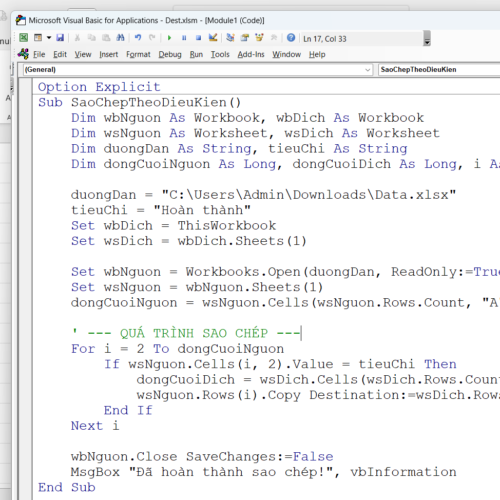500x500 pixels.
Task: Expand the dropdown arrow beside the UserForm icon
Action: coord(49,38)
